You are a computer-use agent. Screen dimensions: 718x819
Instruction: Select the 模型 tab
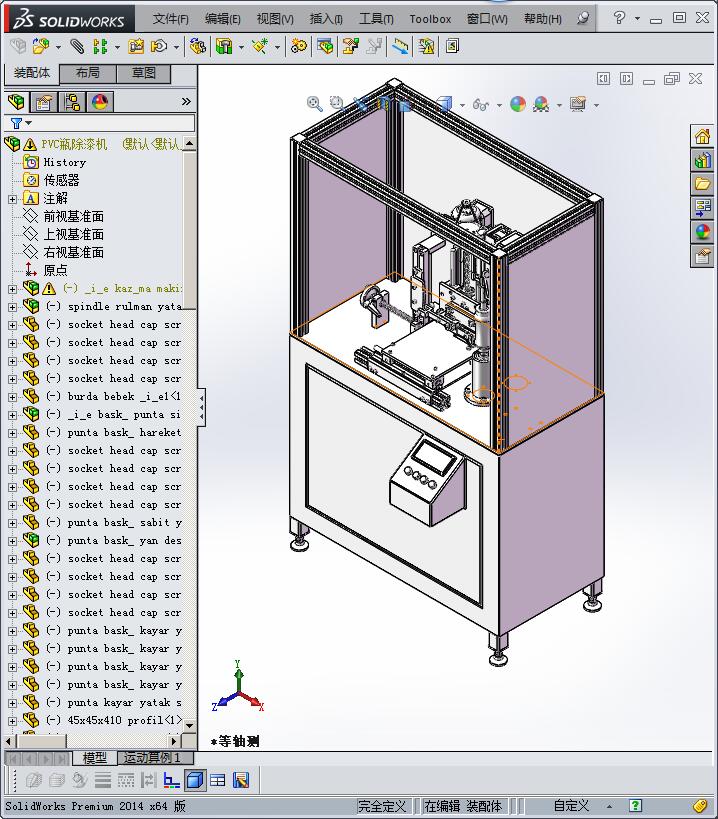point(95,758)
